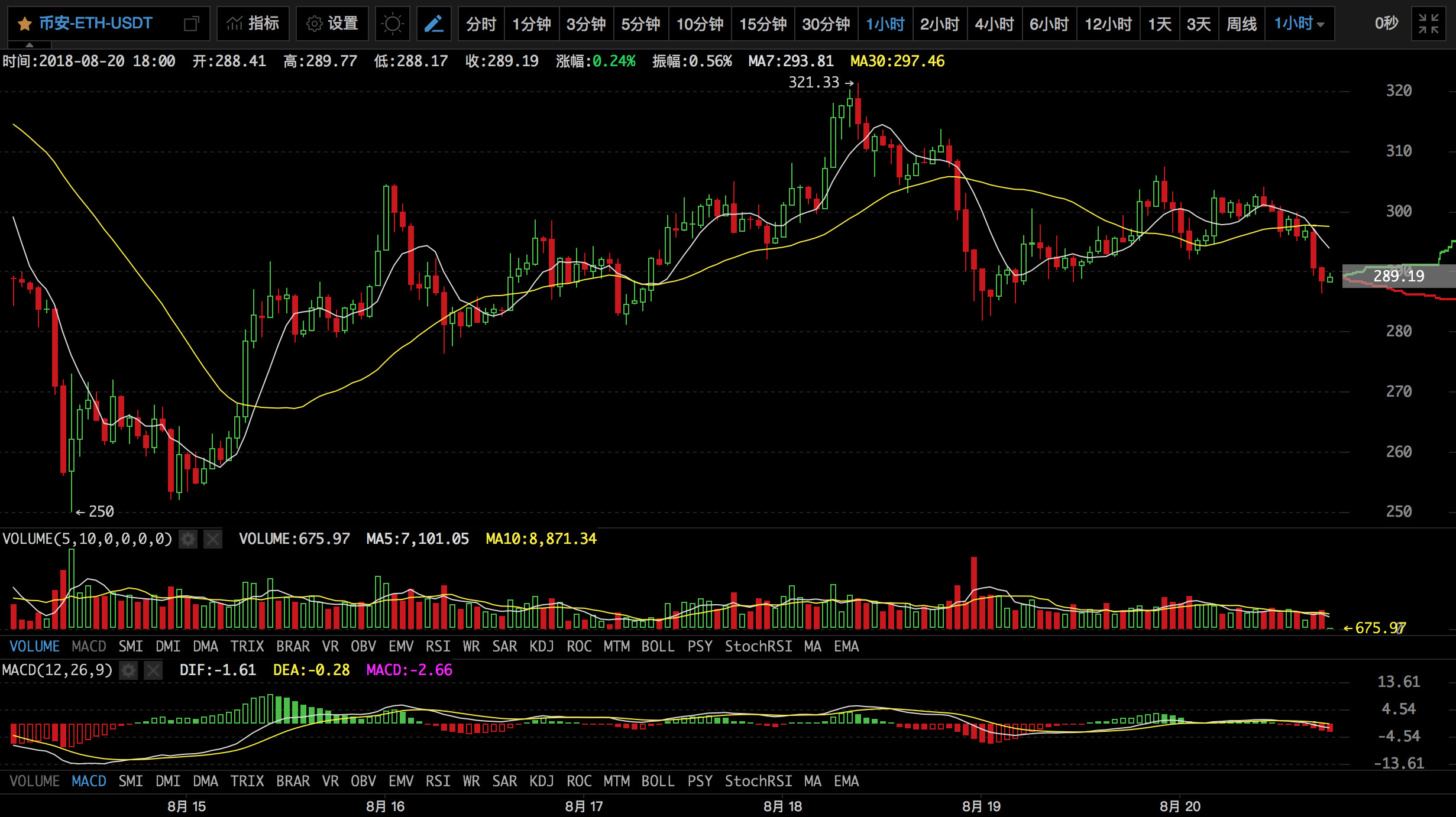Click the current price label 289.19

(1399, 276)
